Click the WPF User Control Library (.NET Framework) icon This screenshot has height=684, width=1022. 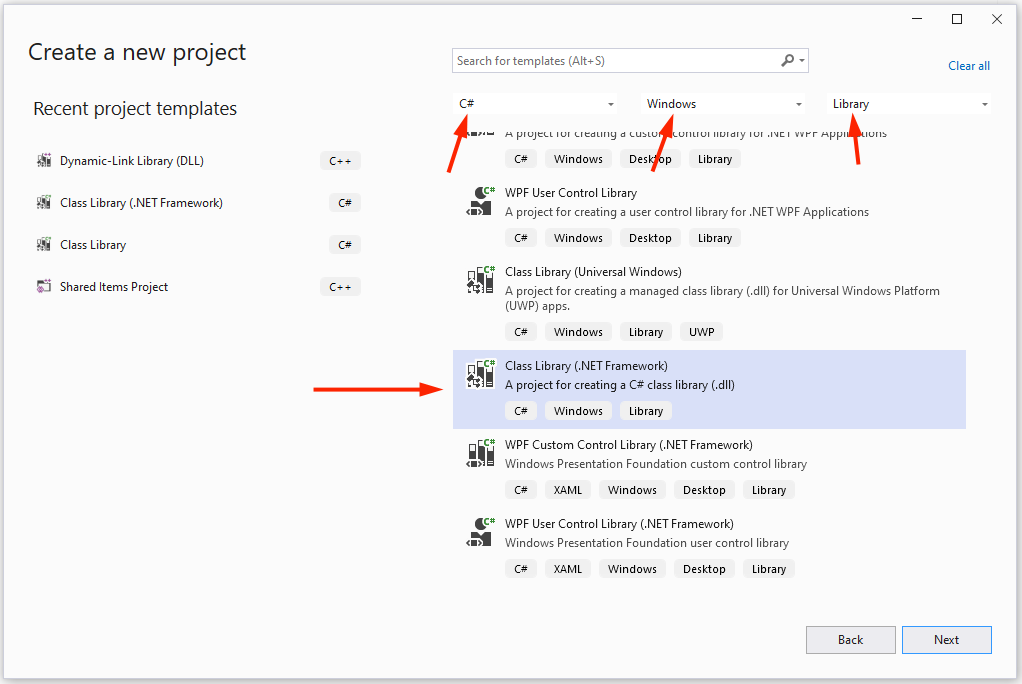pyautogui.click(x=480, y=532)
